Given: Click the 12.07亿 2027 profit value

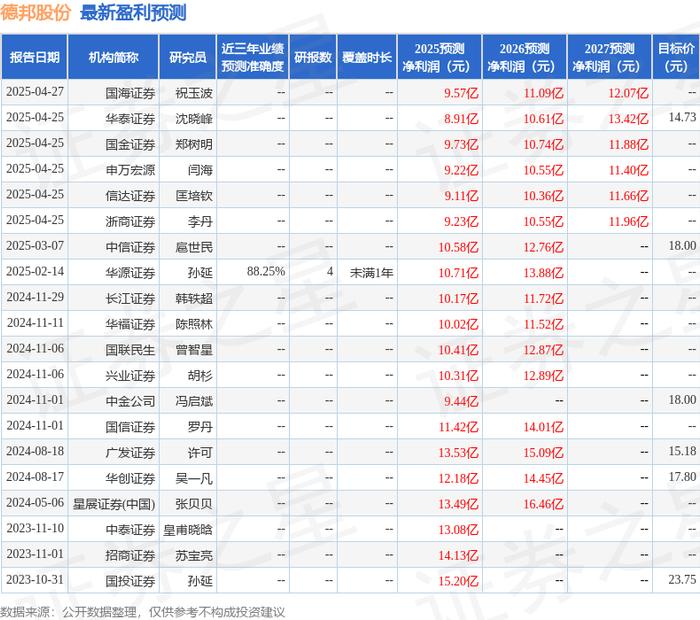Looking at the screenshot, I should point(628,93).
